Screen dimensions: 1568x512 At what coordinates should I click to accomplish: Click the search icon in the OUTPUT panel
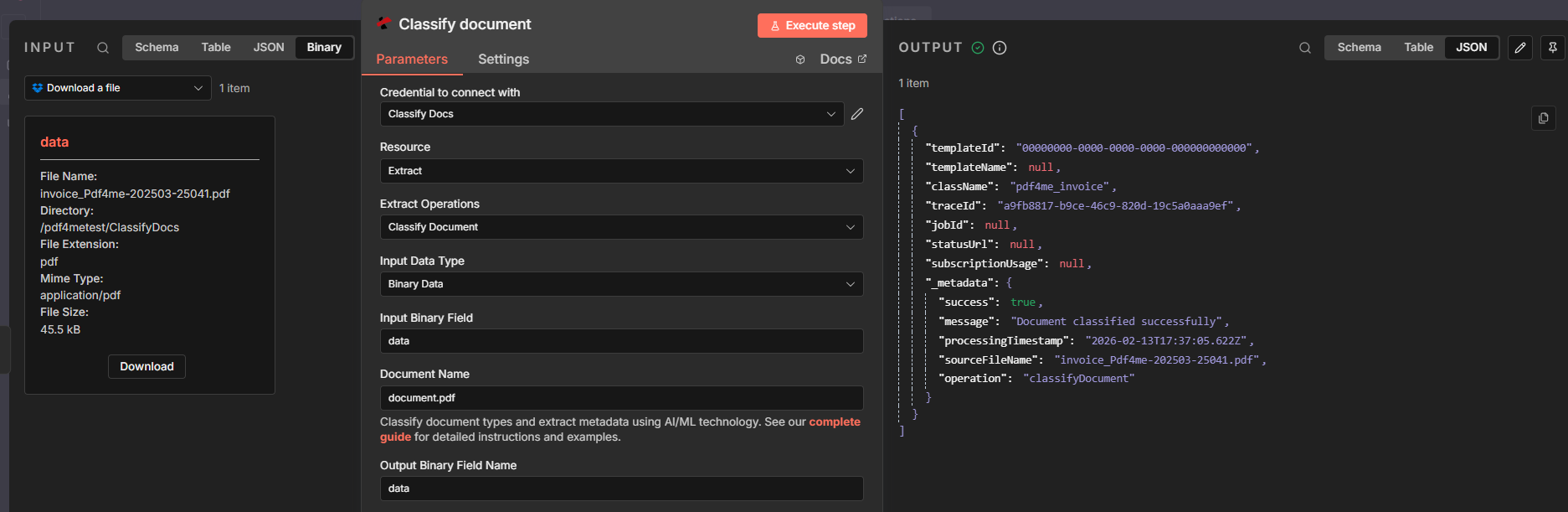[x=1304, y=48]
